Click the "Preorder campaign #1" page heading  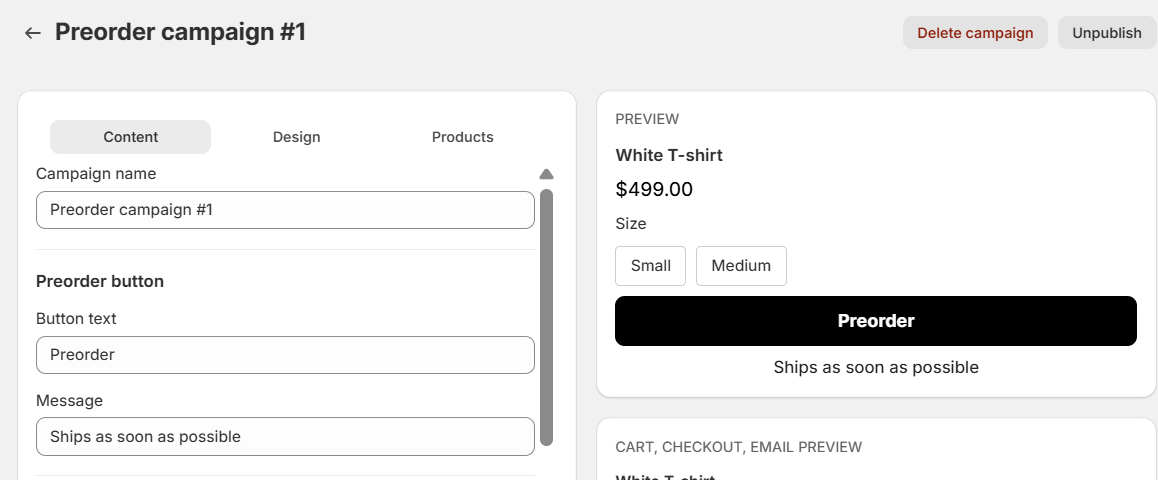tap(180, 33)
